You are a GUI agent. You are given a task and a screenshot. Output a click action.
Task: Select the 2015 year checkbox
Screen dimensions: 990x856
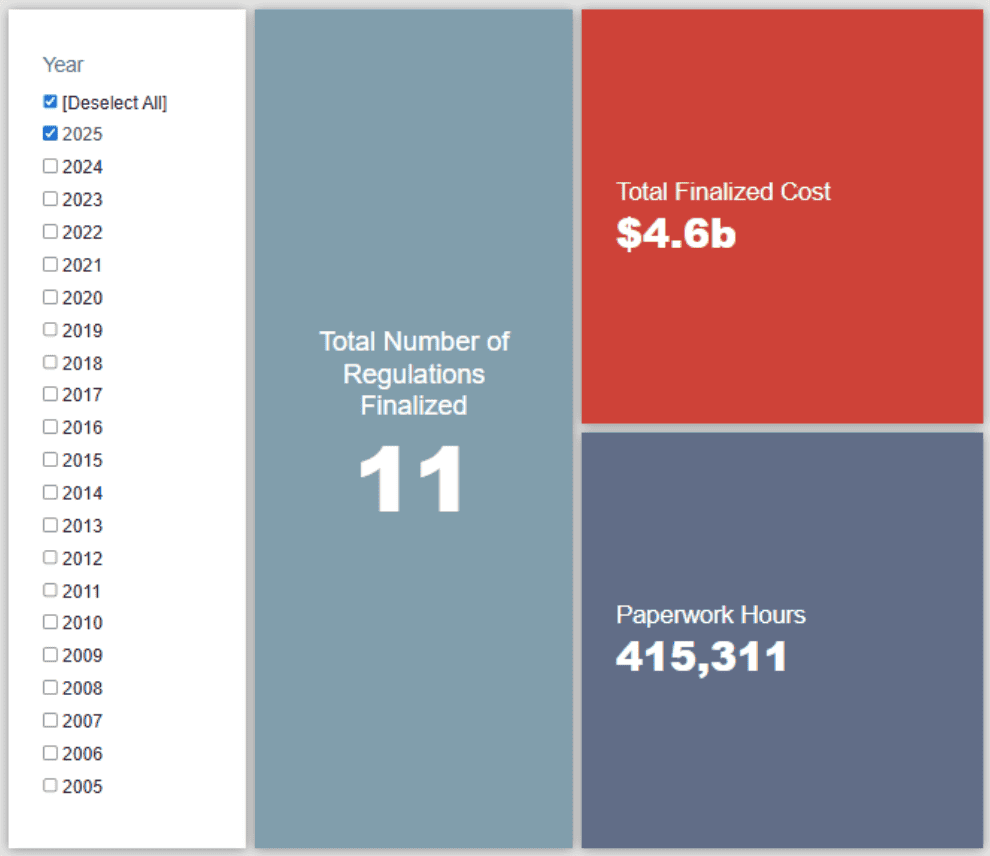50,460
